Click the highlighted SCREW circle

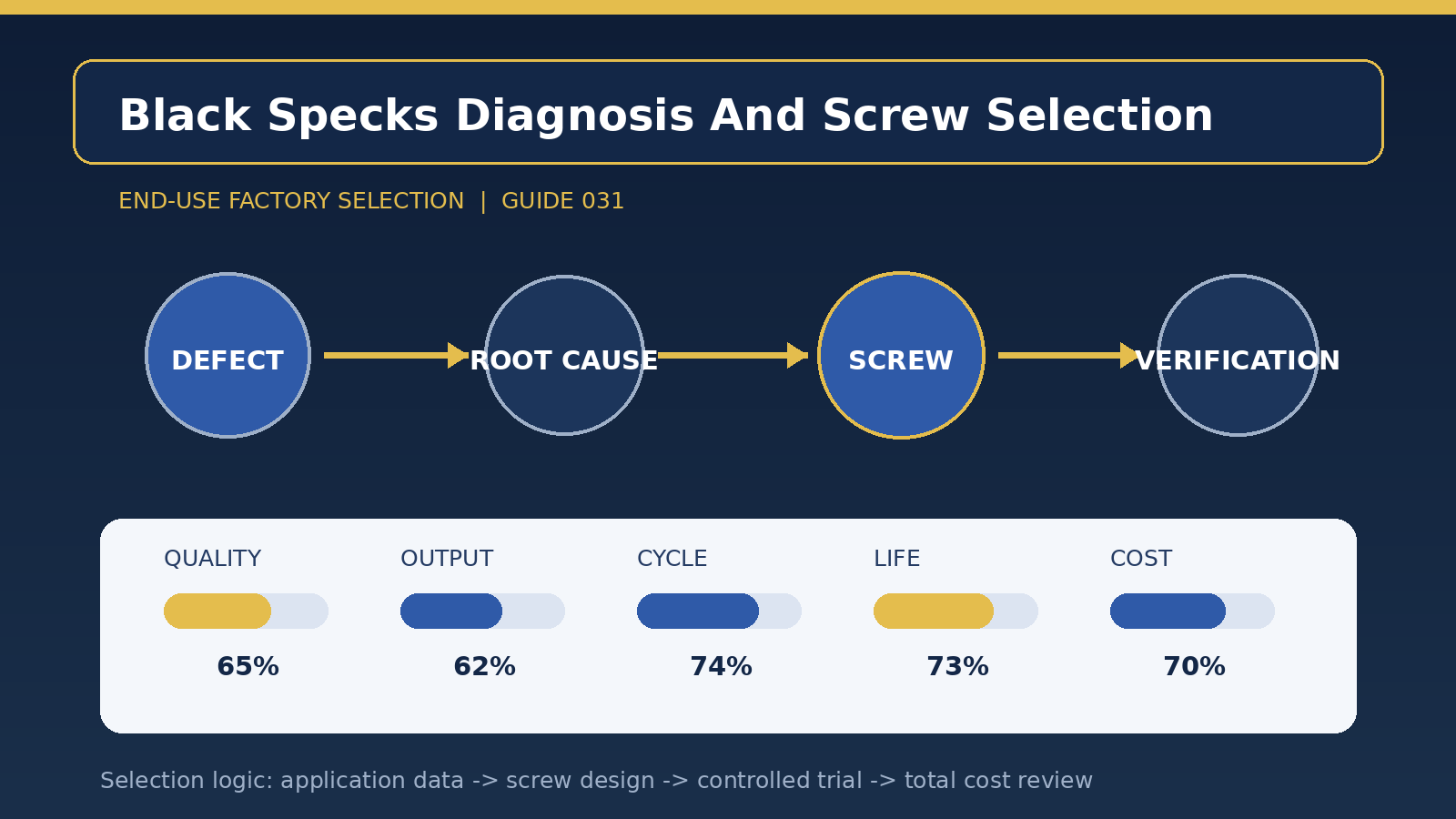pyautogui.click(x=901, y=355)
